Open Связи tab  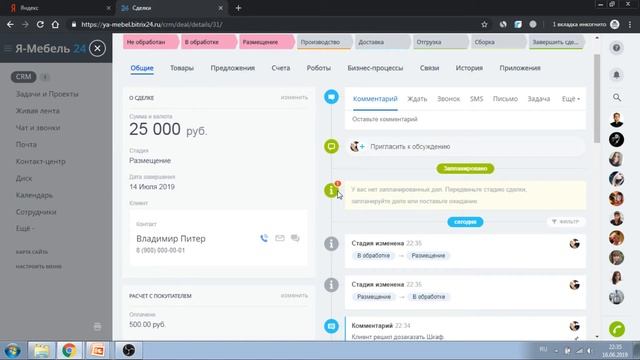tap(429, 68)
